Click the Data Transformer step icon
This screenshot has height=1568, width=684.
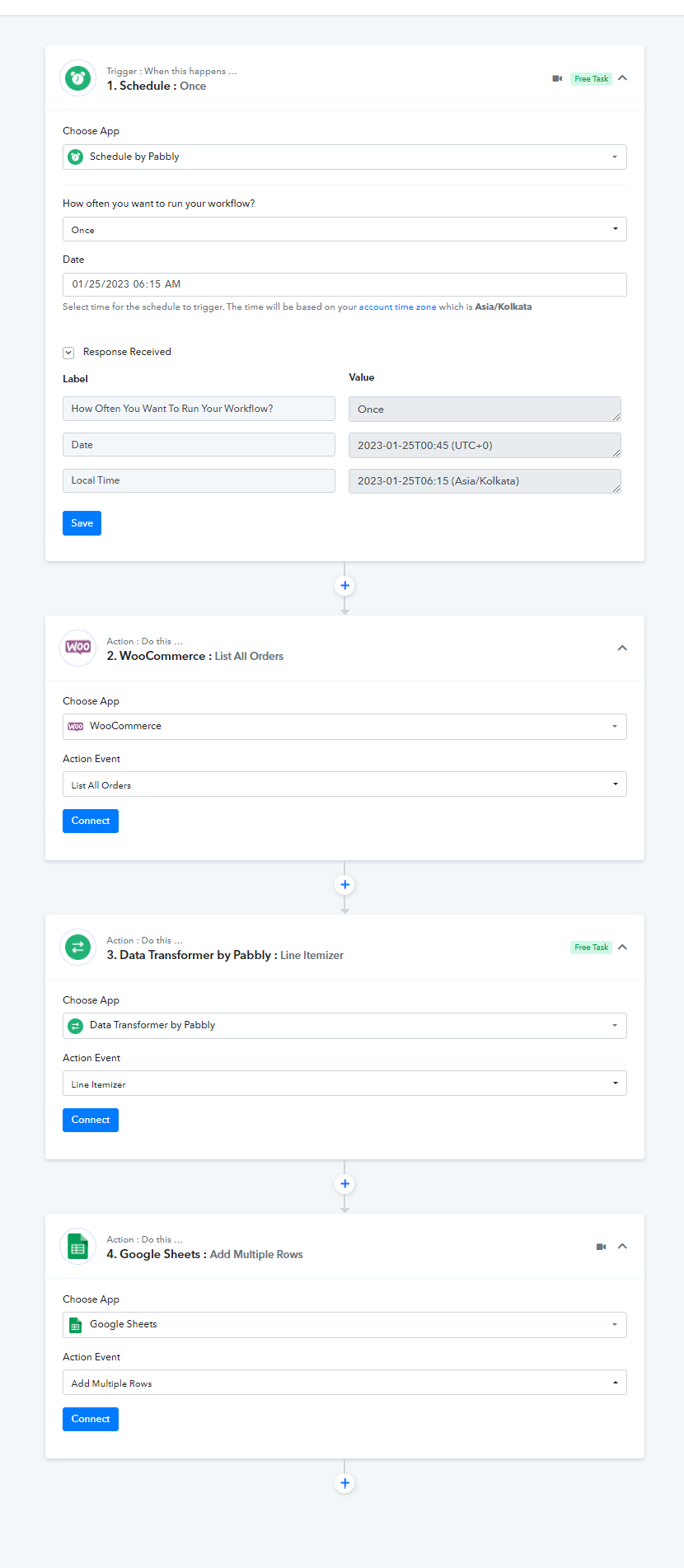pyautogui.click(x=78, y=947)
